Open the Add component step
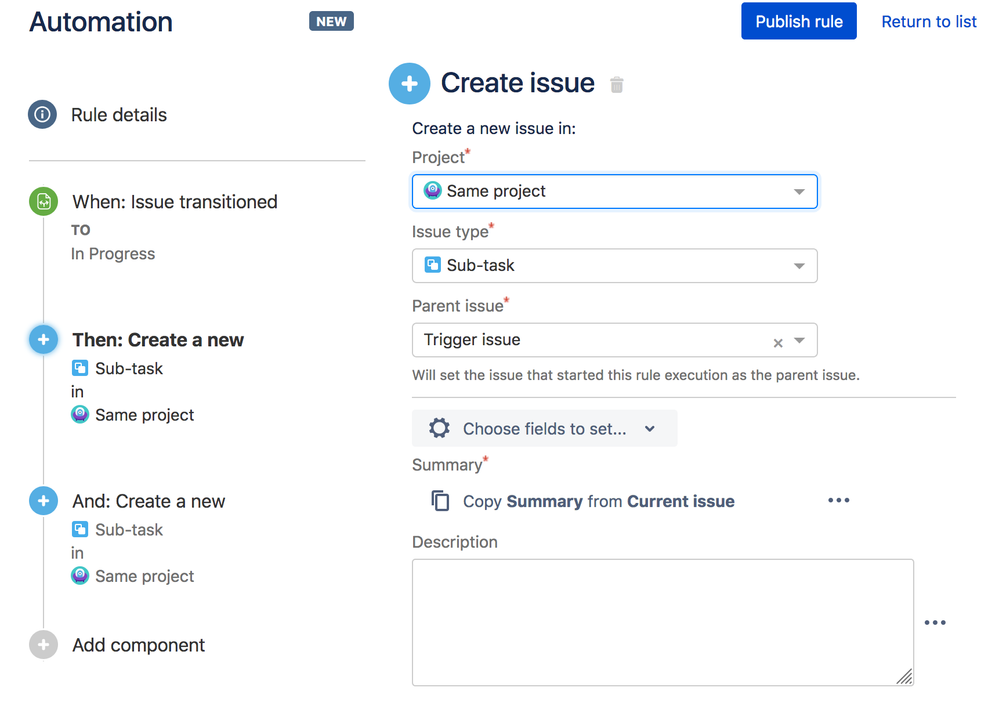This screenshot has width=999, height=709. [138, 645]
